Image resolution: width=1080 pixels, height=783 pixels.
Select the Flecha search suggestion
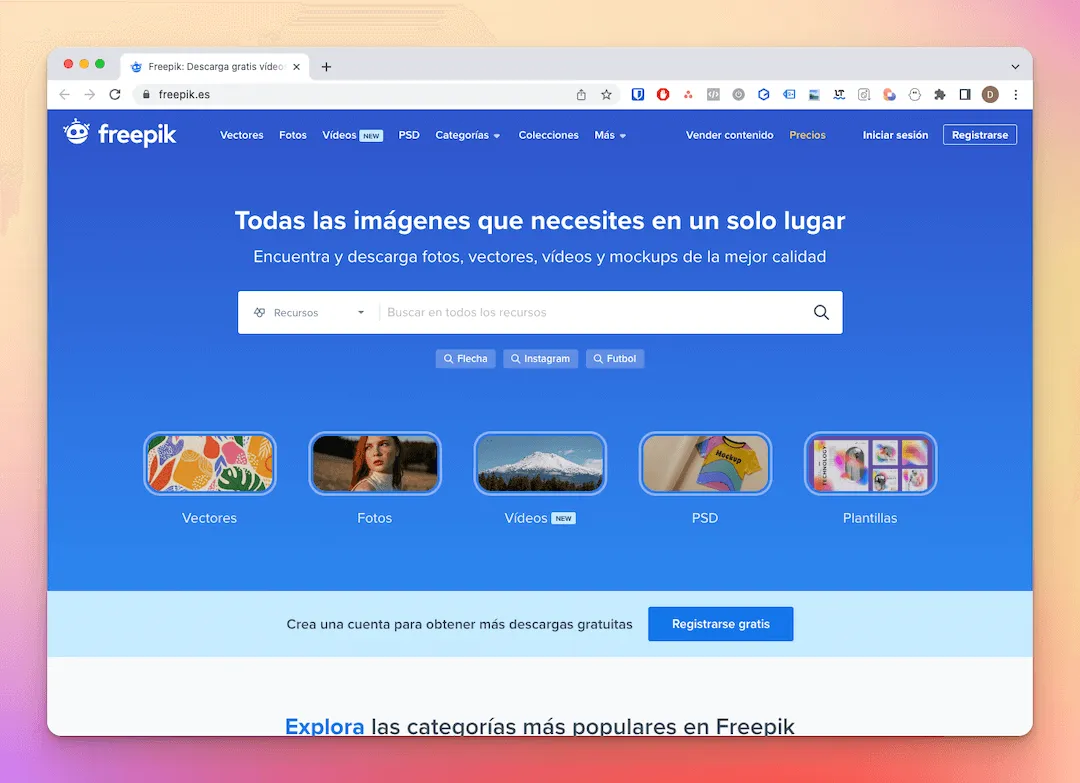[x=466, y=359]
